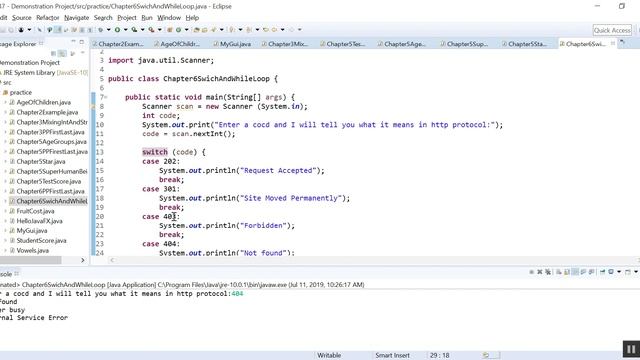Open the Refactor menu
Screen dimensions: 640x360
[47, 18]
